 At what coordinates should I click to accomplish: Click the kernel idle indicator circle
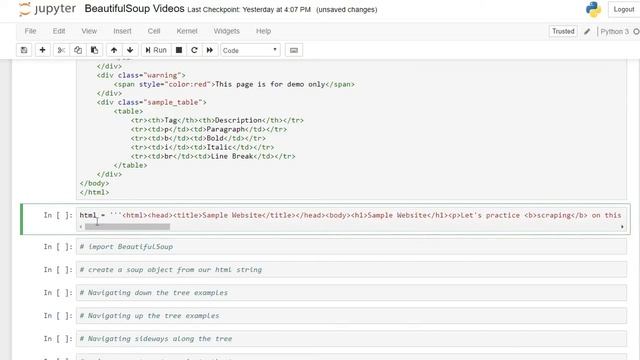tap(636, 31)
